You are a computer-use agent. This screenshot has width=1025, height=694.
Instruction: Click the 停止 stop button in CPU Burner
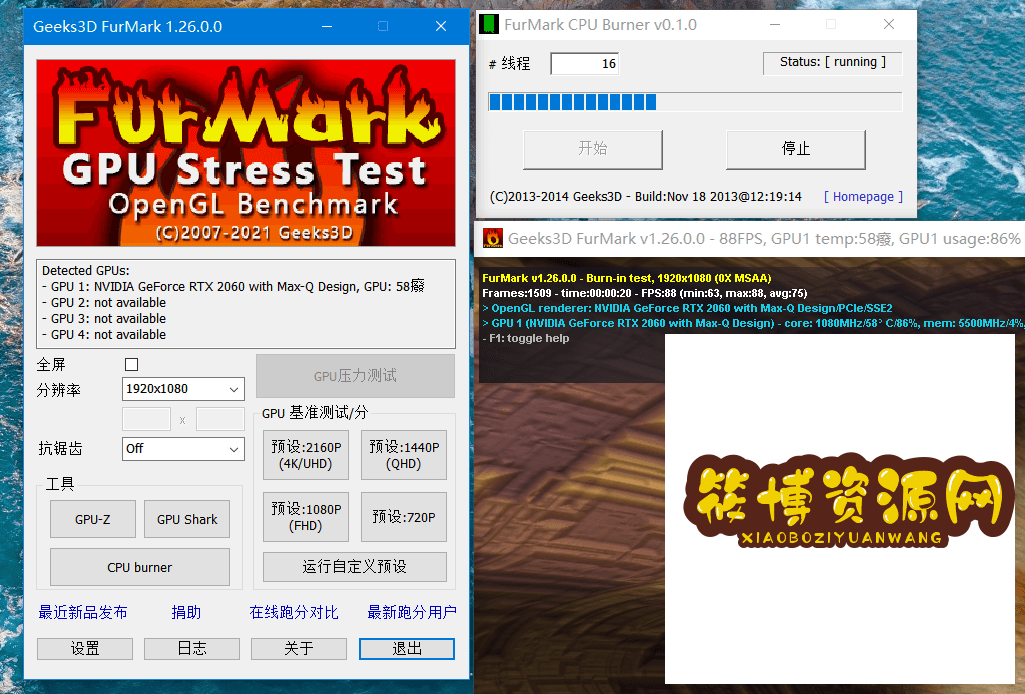pos(796,149)
